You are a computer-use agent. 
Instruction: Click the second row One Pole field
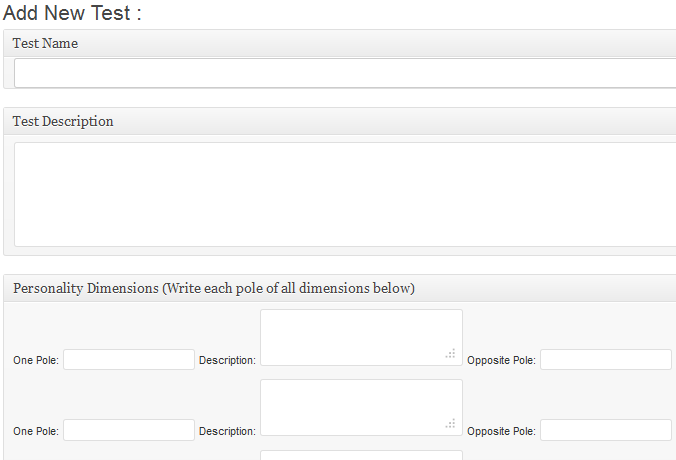(x=129, y=430)
